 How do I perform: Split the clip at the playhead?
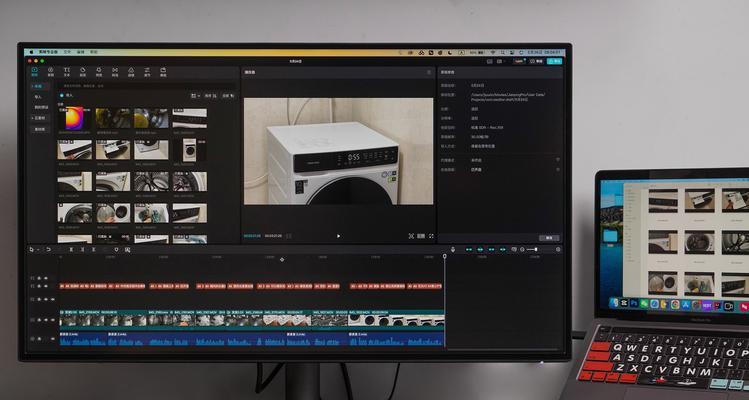tap(71, 249)
